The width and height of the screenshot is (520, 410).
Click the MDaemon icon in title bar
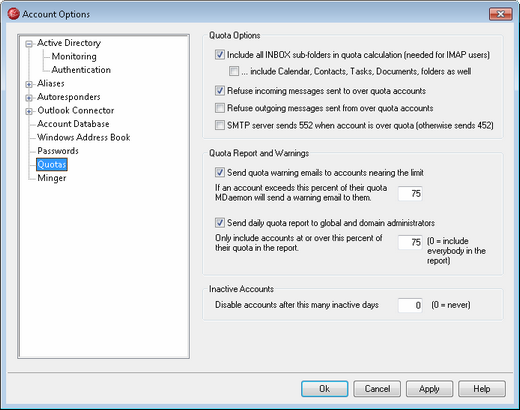[x=14, y=14]
